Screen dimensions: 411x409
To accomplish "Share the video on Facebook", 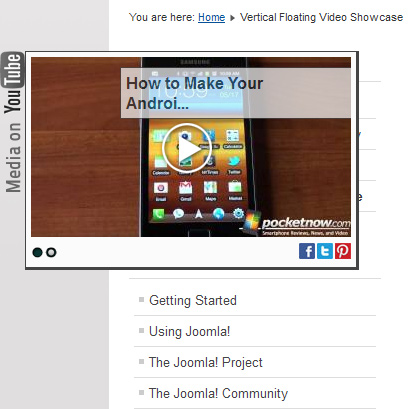I will click(x=307, y=251).
